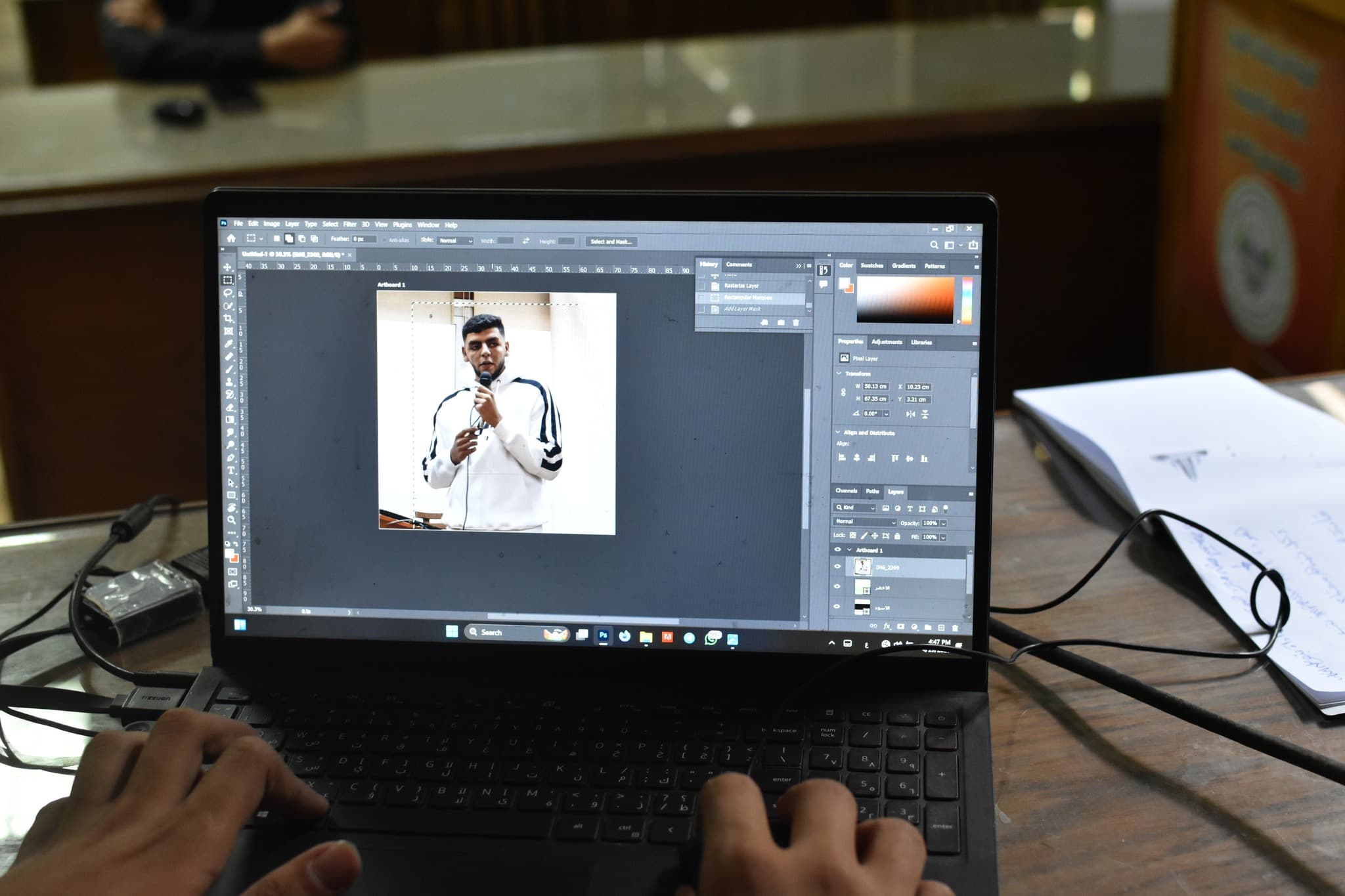Hide the IMG_2369 layer with eye icon
Viewport: 1345px width, 896px height.
point(837,566)
